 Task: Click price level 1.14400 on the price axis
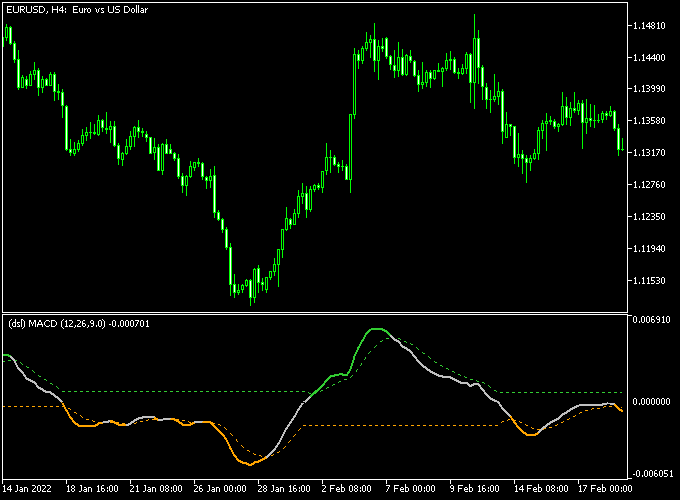pos(649,57)
